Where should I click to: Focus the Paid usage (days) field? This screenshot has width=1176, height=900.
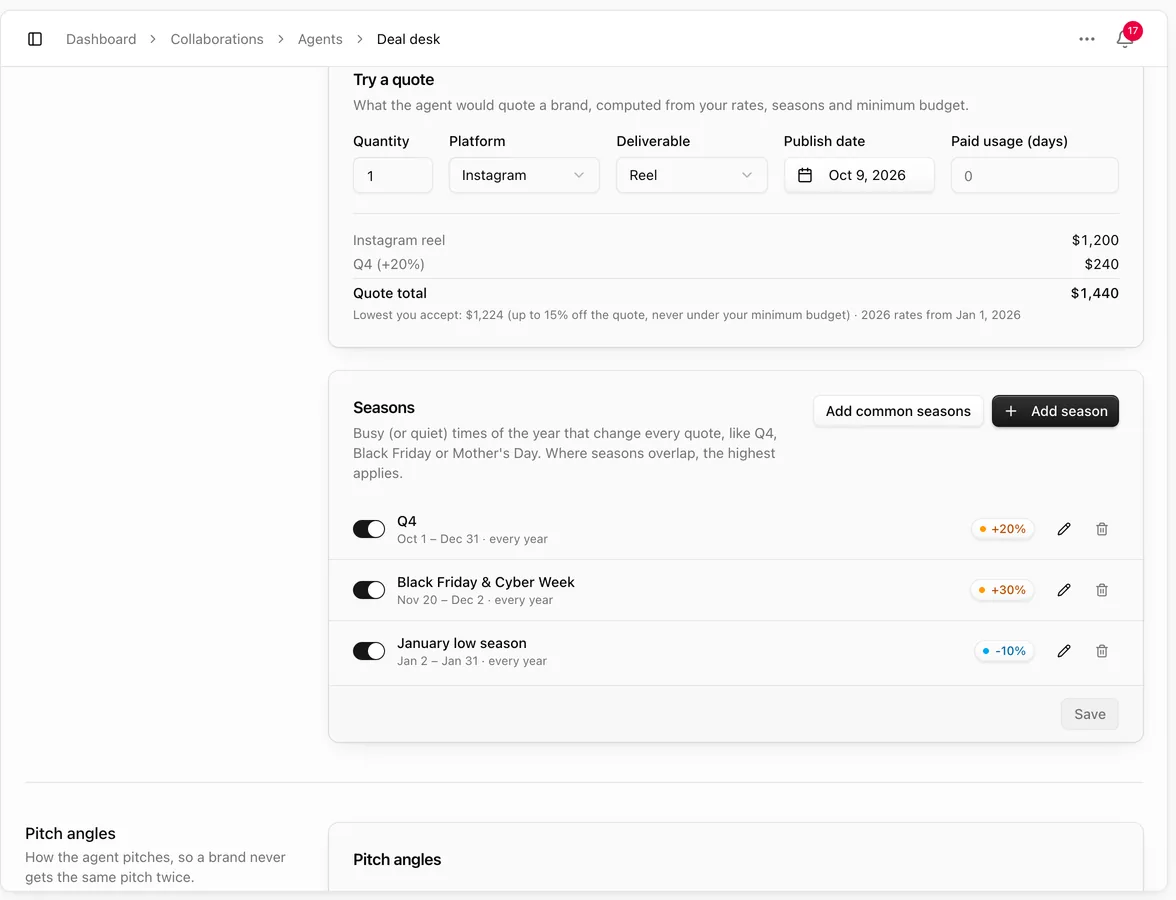tap(1034, 176)
